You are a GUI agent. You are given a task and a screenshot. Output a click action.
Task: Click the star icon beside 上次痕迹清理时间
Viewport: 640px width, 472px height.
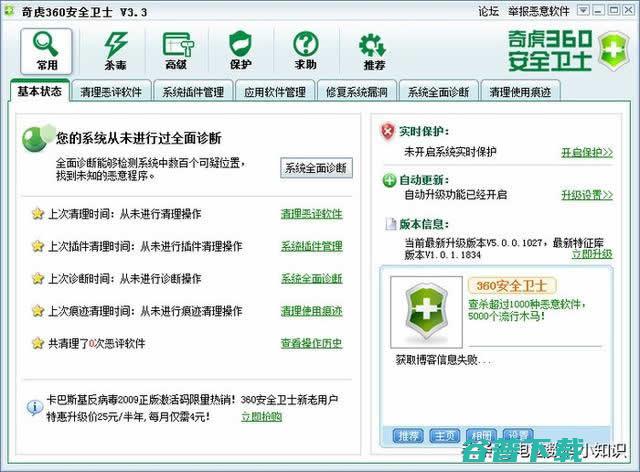38,311
